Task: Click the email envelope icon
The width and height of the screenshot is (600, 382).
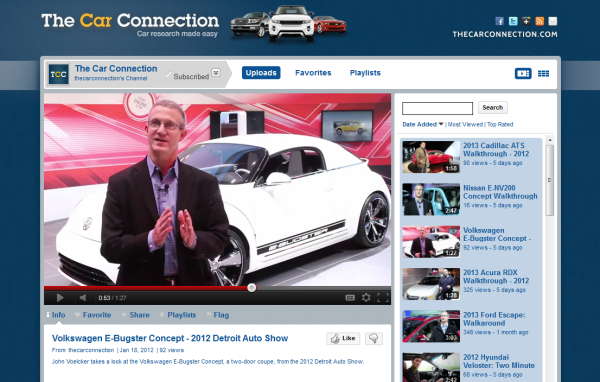Action: [553, 21]
